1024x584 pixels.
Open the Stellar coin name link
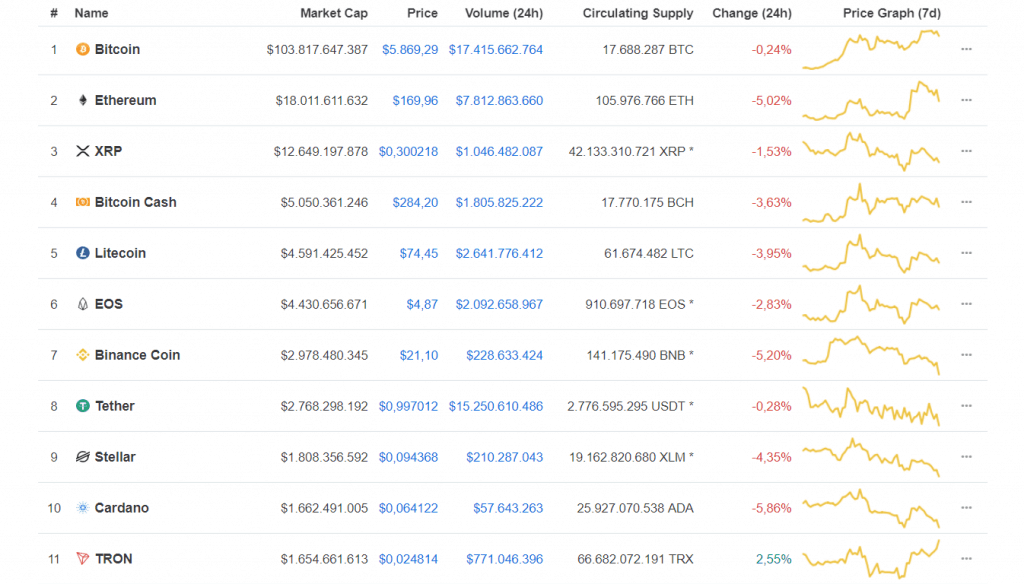[115, 457]
